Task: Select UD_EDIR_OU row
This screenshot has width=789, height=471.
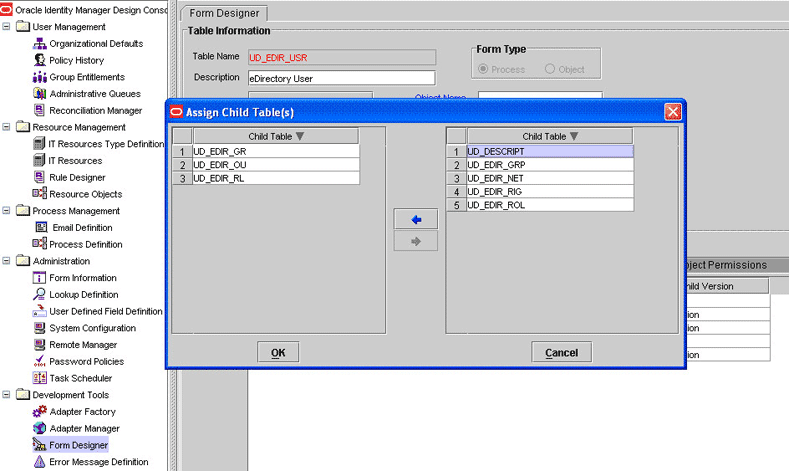Action: tap(276, 165)
